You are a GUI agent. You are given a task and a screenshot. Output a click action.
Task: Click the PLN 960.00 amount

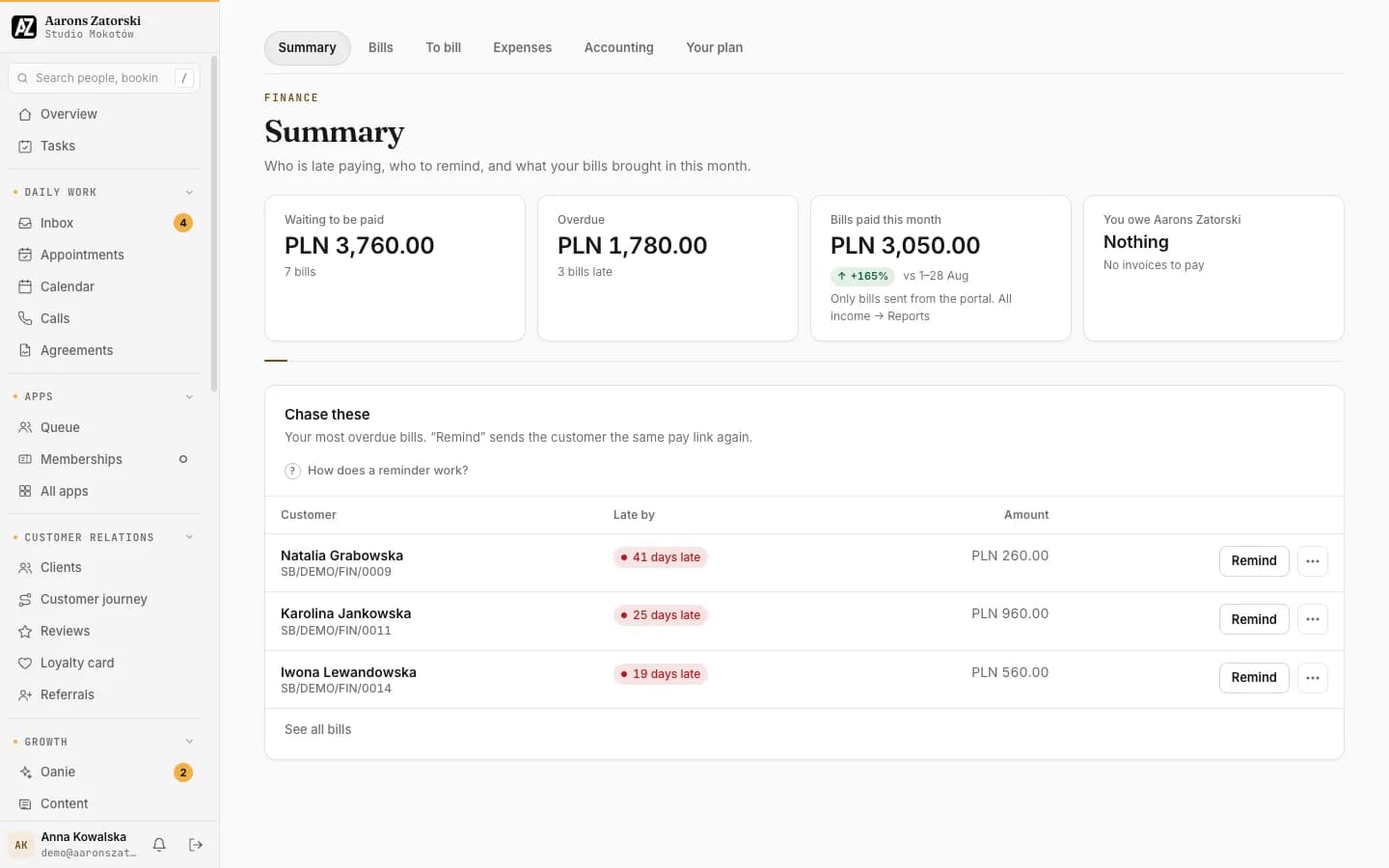[1010, 613]
